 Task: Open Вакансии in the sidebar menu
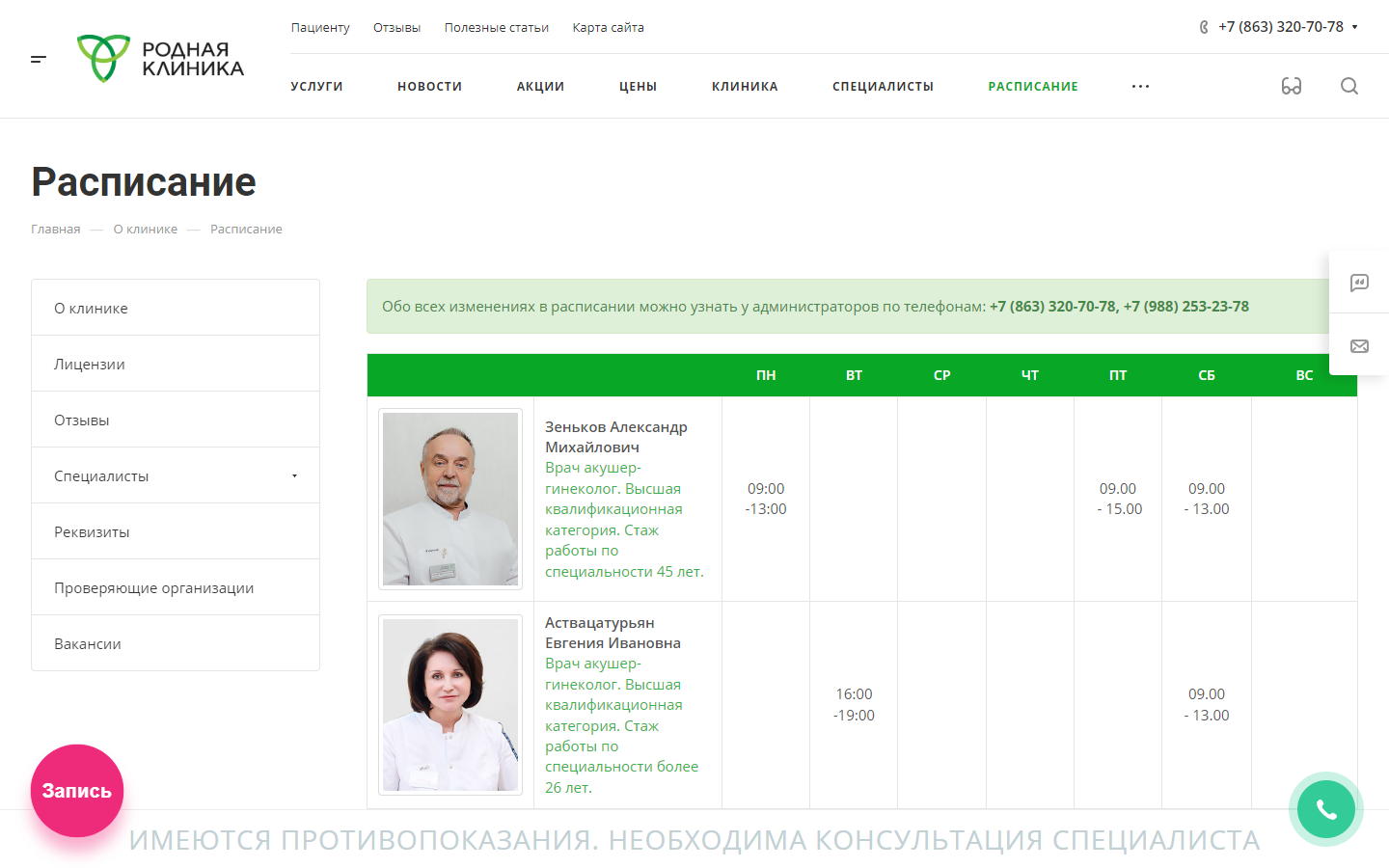88,644
